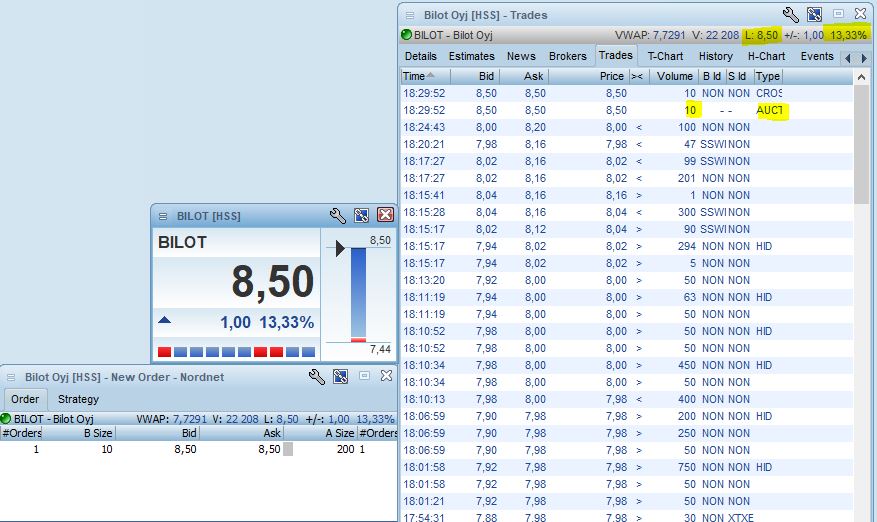Open New Order window hamburger menu icon
This screenshot has width=877, height=522.
11,378
